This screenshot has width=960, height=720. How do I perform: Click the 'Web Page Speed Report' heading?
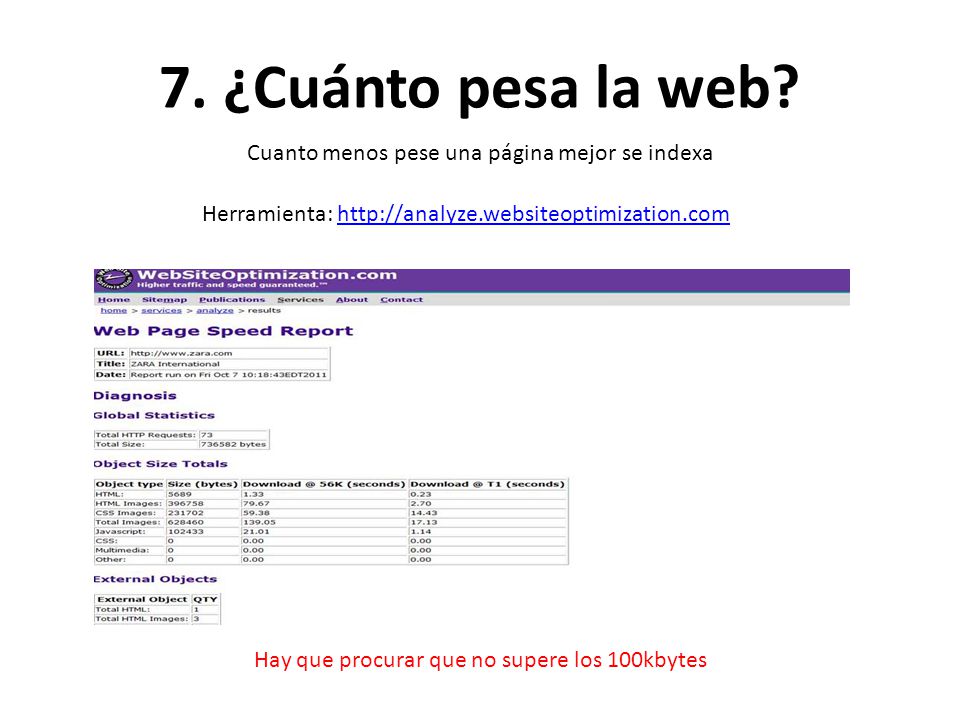(223, 331)
